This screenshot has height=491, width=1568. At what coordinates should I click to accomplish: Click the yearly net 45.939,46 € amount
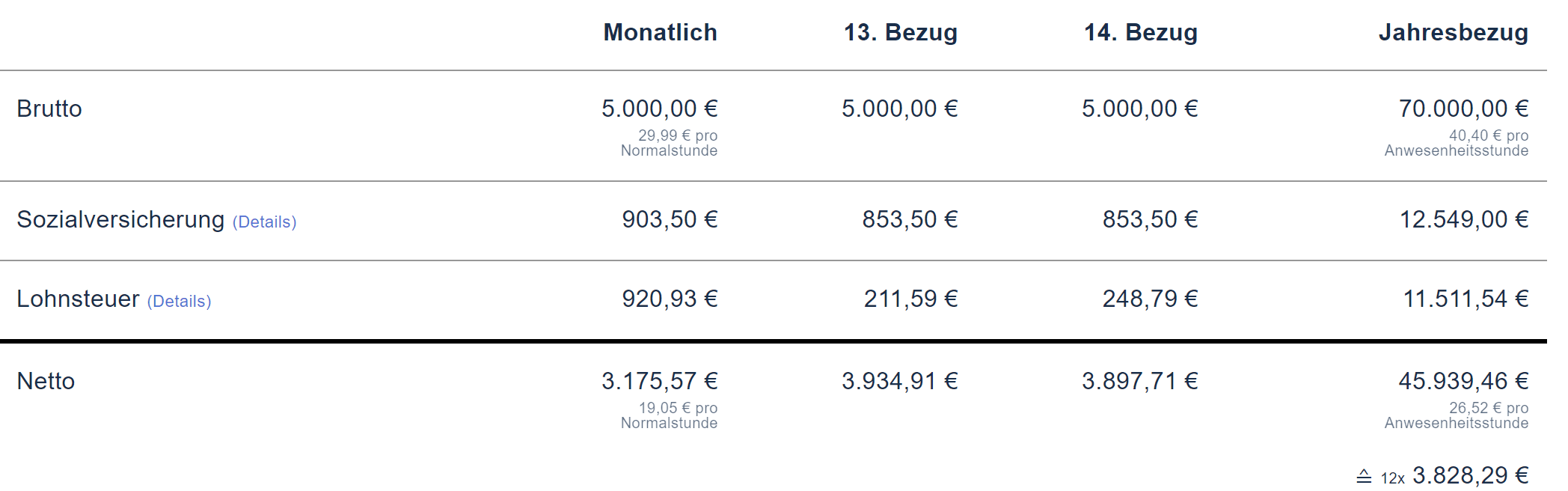pos(1463,381)
